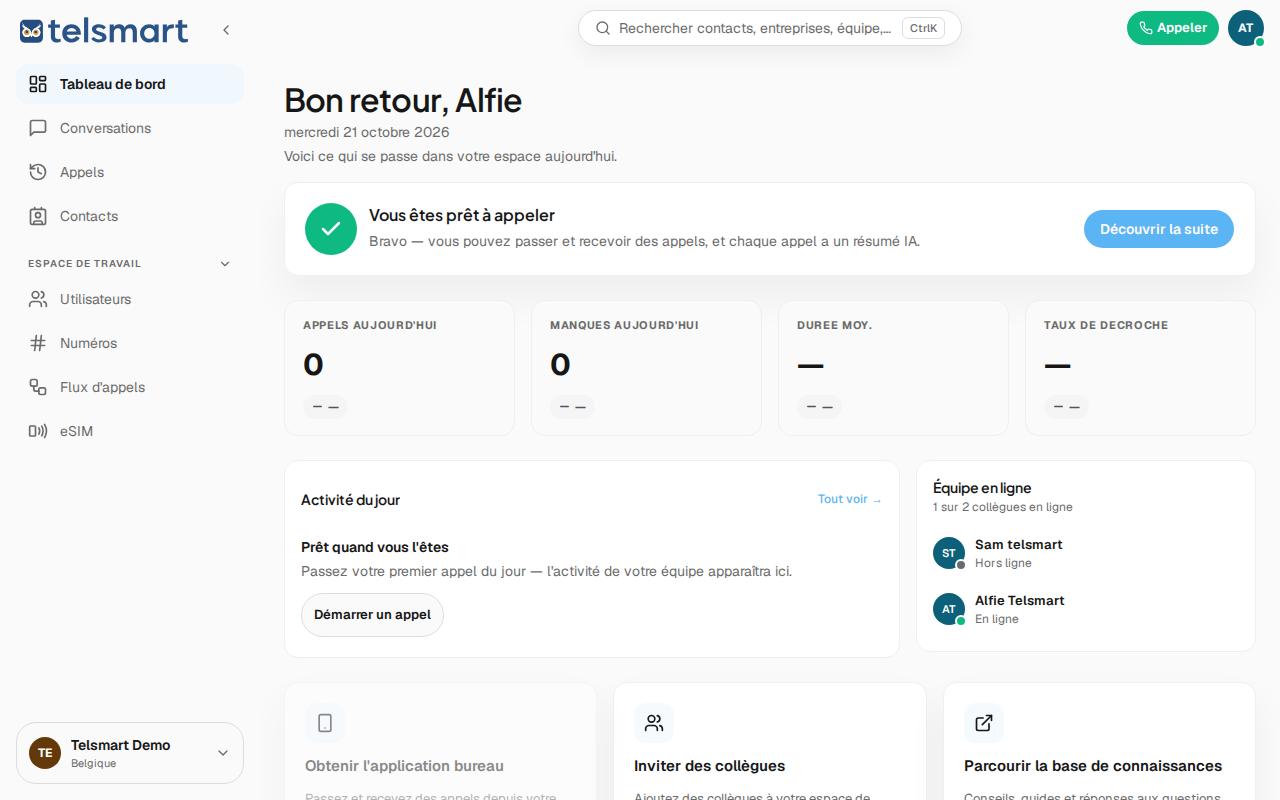Click the Découvrir la suite button
The image size is (1280, 800).
pos(1159,229)
